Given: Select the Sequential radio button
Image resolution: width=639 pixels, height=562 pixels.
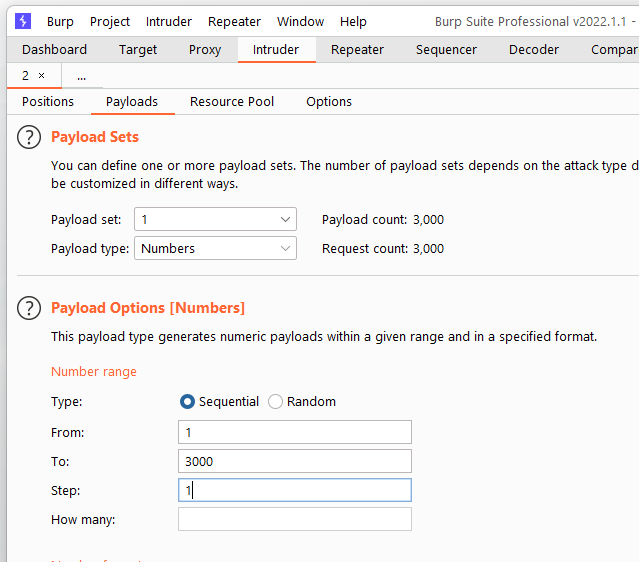Looking at the screenshot, I should pos(187,401).
